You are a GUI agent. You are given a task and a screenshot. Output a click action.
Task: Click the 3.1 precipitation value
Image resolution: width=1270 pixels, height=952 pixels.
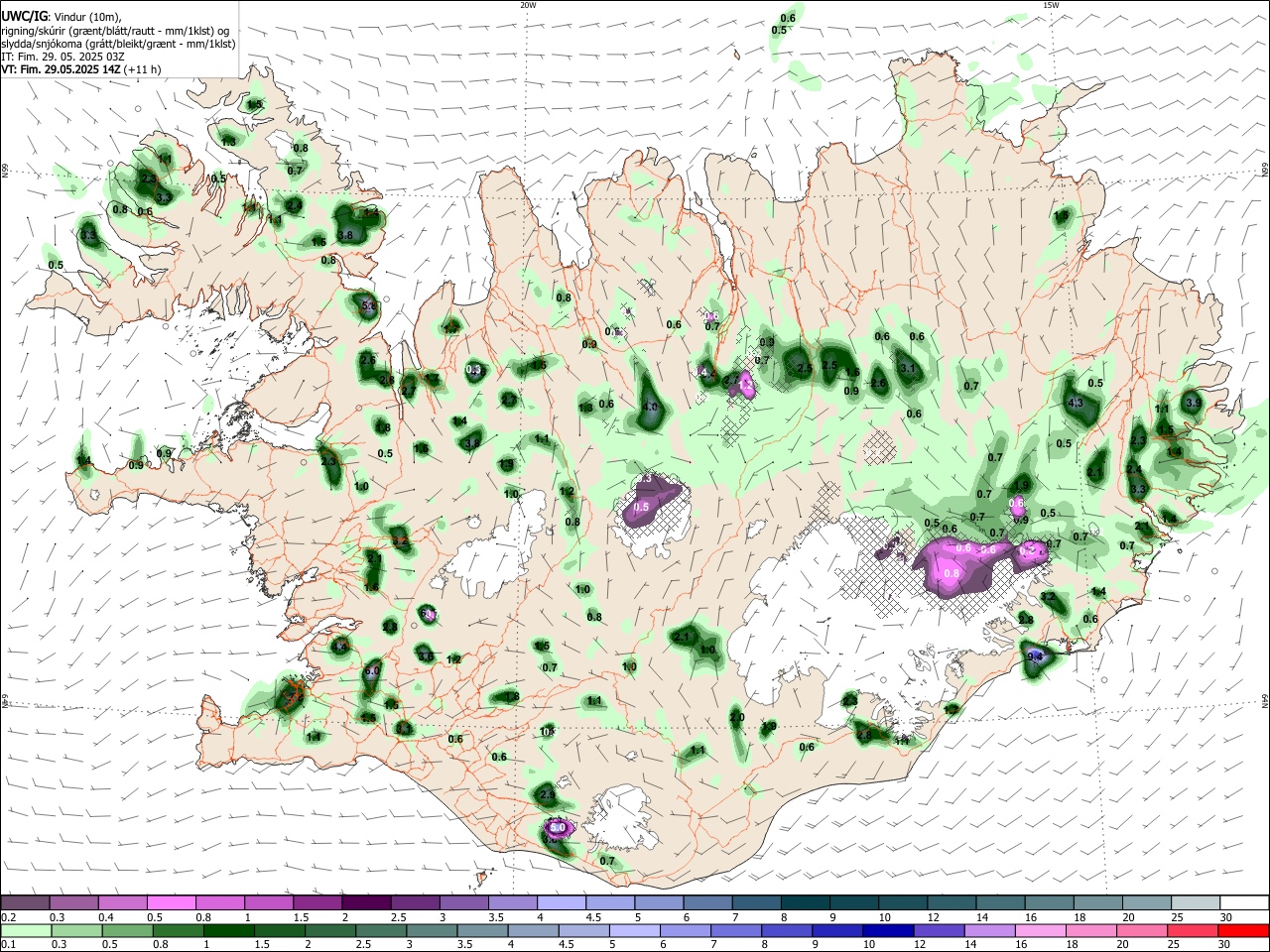(x=907, y=368)
